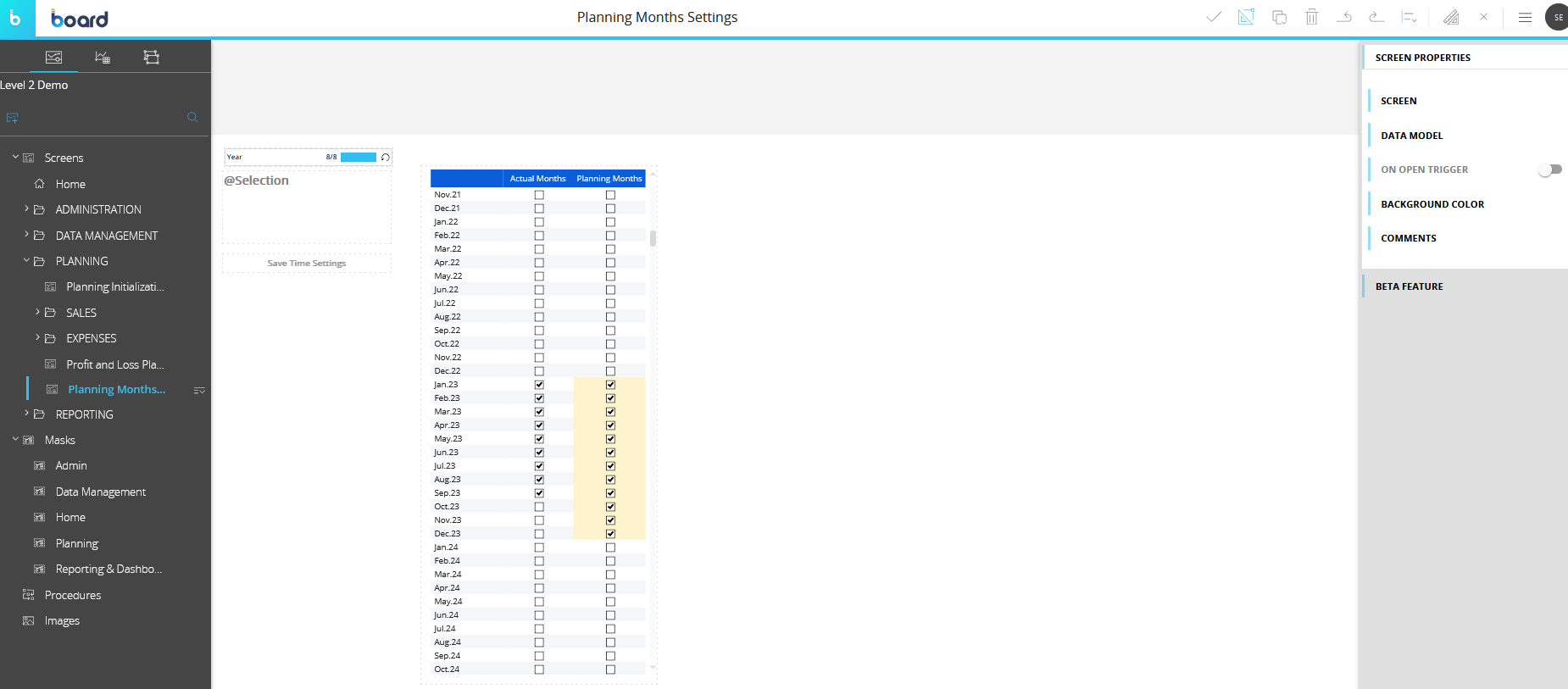
Task: Undo last action with left-curved arrow
Action: coord(1344,17)
